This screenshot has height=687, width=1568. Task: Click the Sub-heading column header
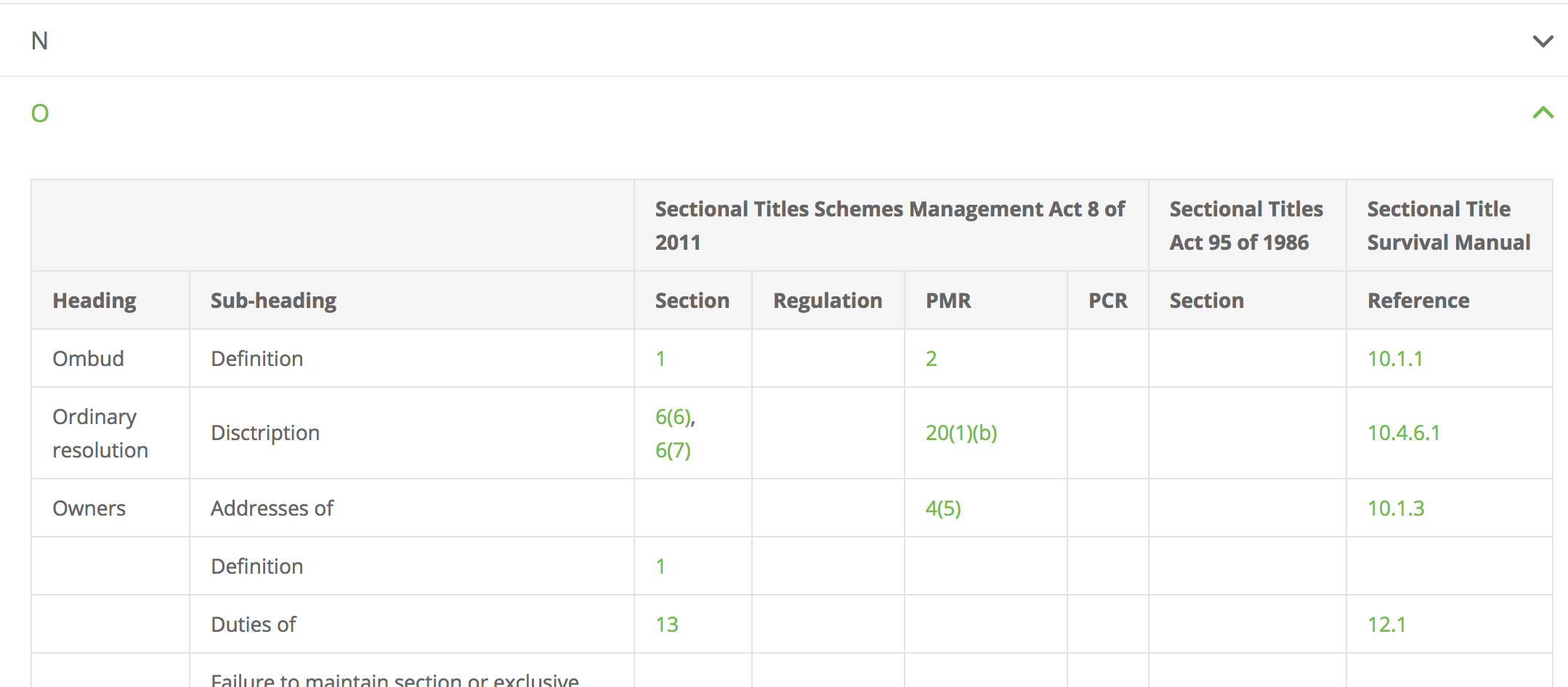273,301
